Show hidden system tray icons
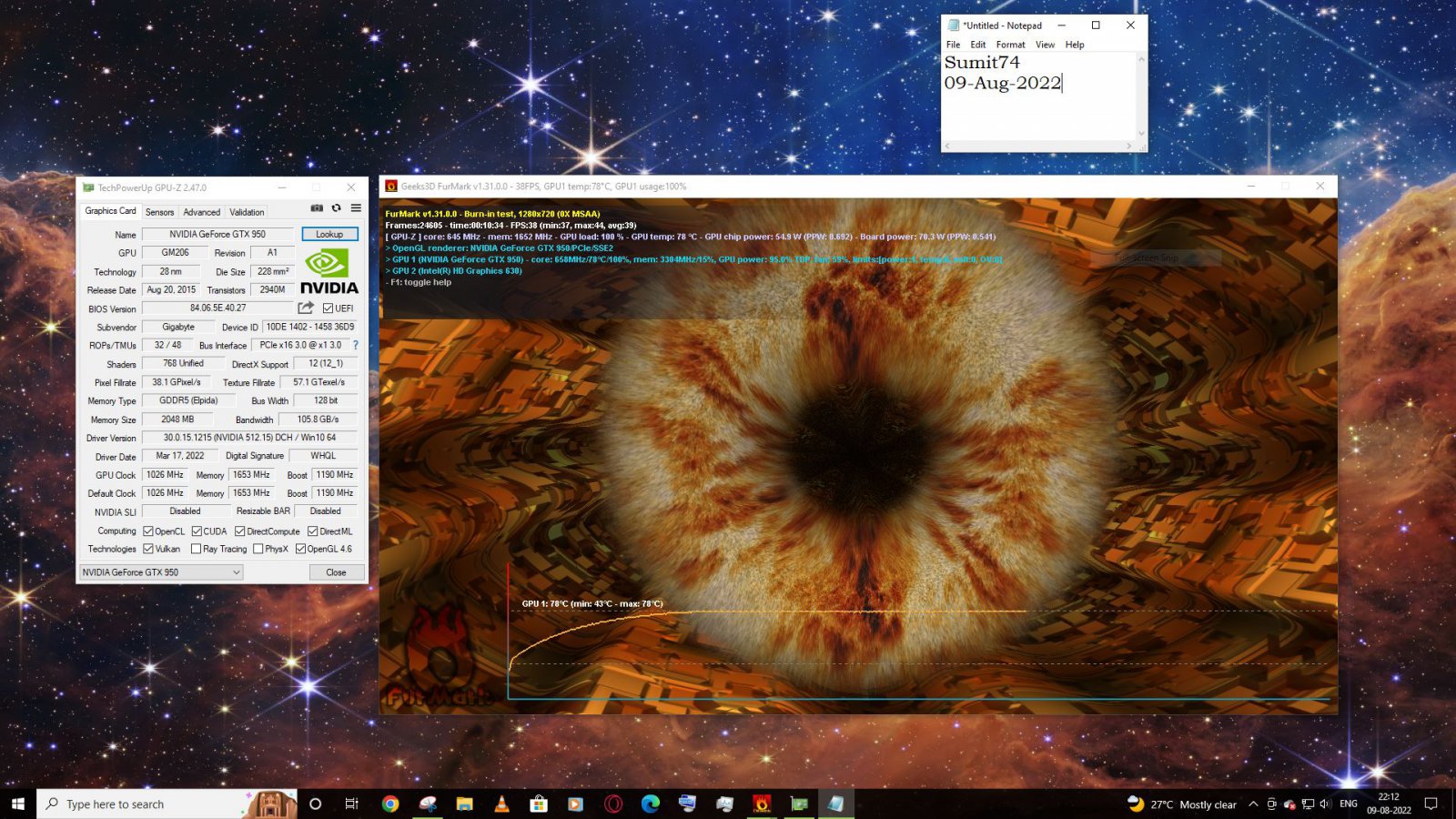 1253,804
